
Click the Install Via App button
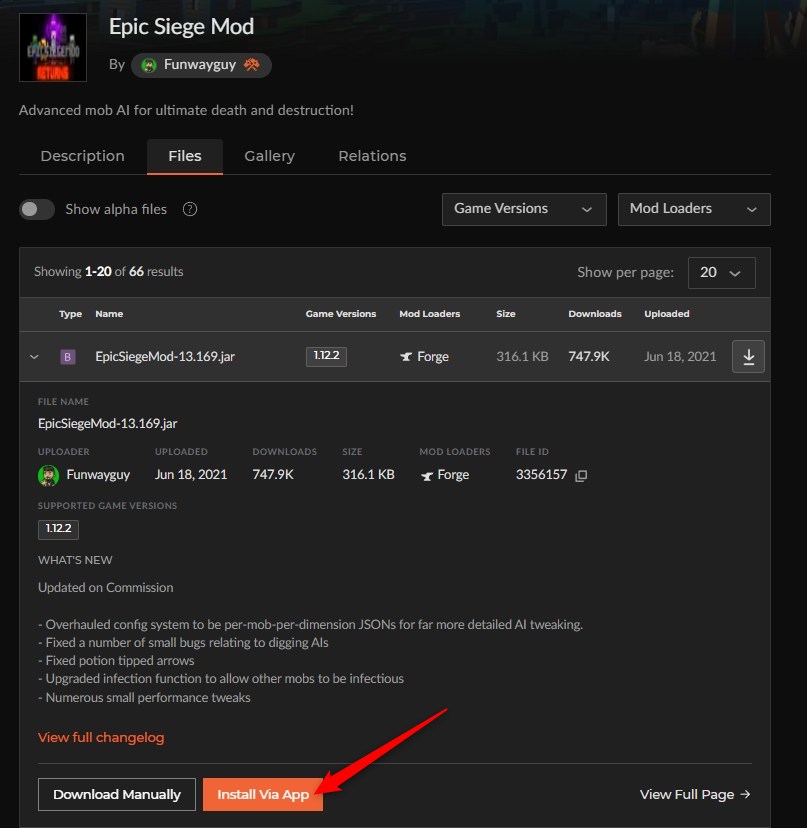pyautogui.click(x=263, y=794)
